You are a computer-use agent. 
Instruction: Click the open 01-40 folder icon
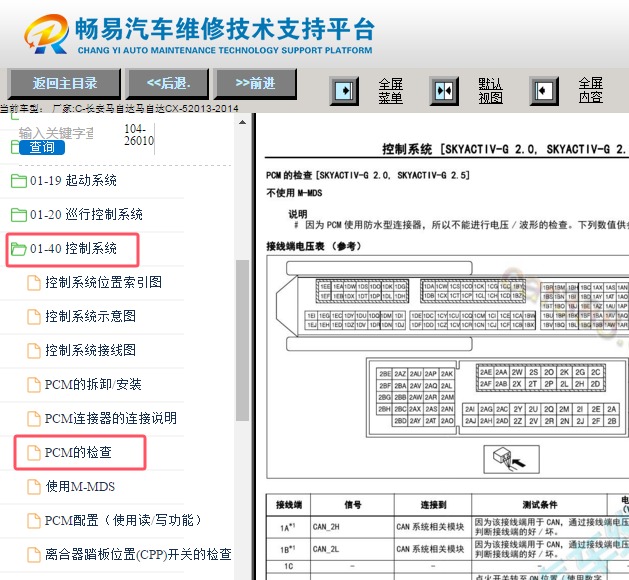coord(18,249)
